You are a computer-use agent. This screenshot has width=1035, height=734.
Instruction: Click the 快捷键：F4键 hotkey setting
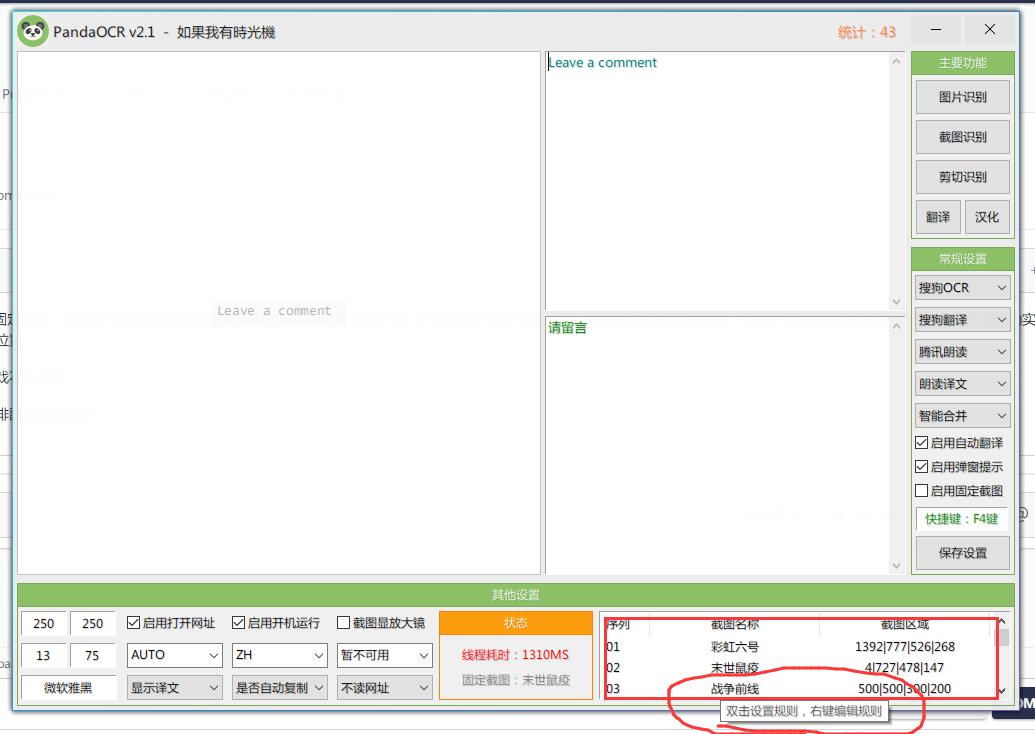click(x=961, y=519)
